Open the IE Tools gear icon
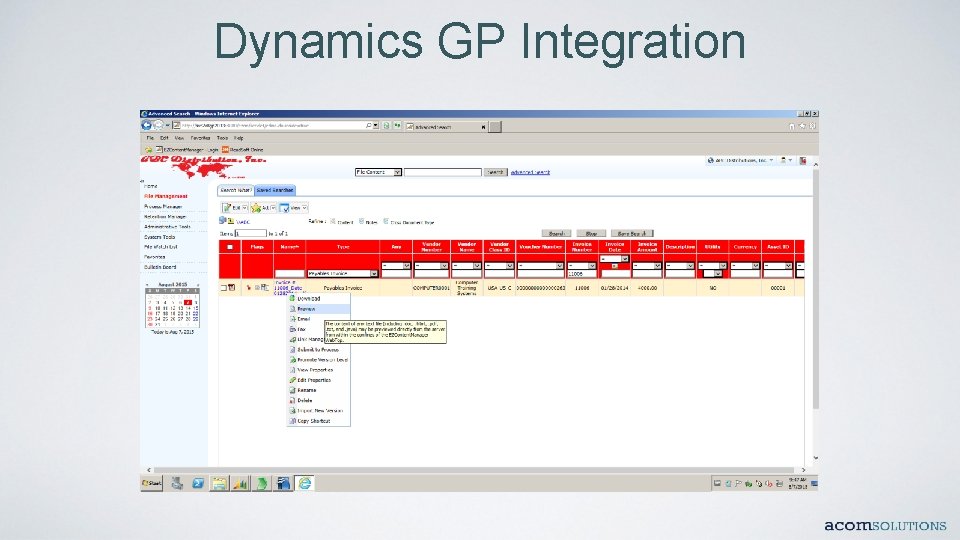 812,126
